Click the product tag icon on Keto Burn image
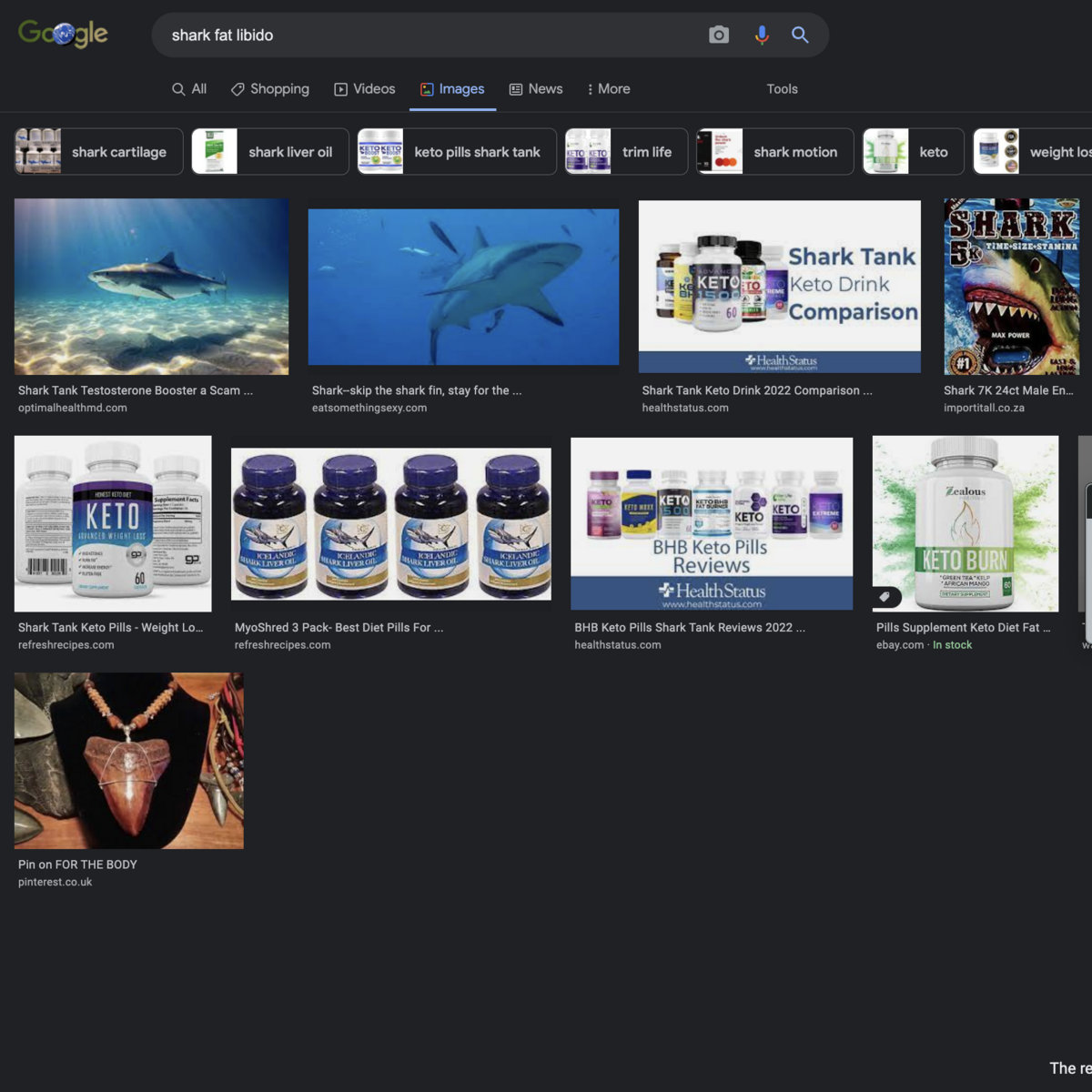 [x=885, y=597]
